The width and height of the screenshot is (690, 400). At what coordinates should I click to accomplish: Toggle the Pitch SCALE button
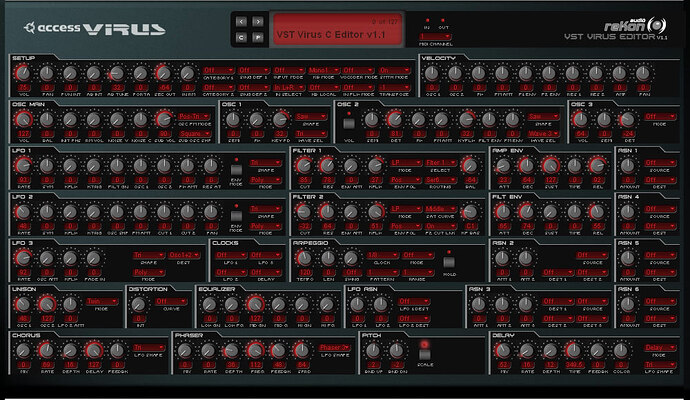(x=425, y=354)
